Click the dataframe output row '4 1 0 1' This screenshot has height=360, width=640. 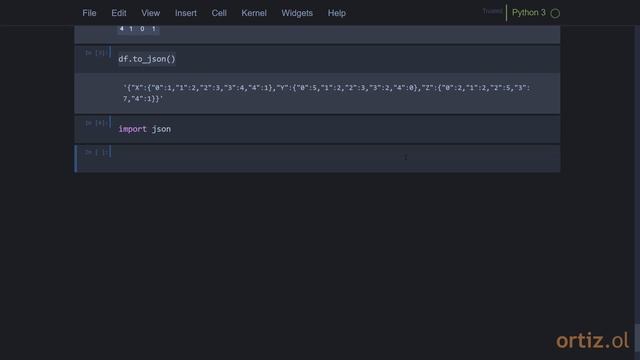[138, 29]
